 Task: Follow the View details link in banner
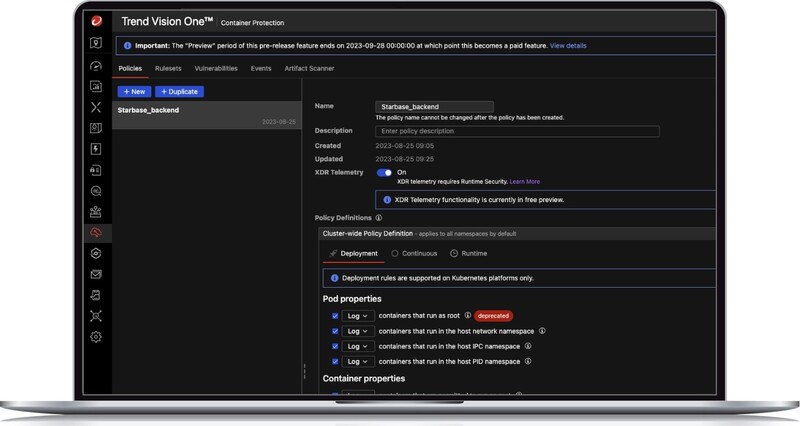(x=568, y=45)
